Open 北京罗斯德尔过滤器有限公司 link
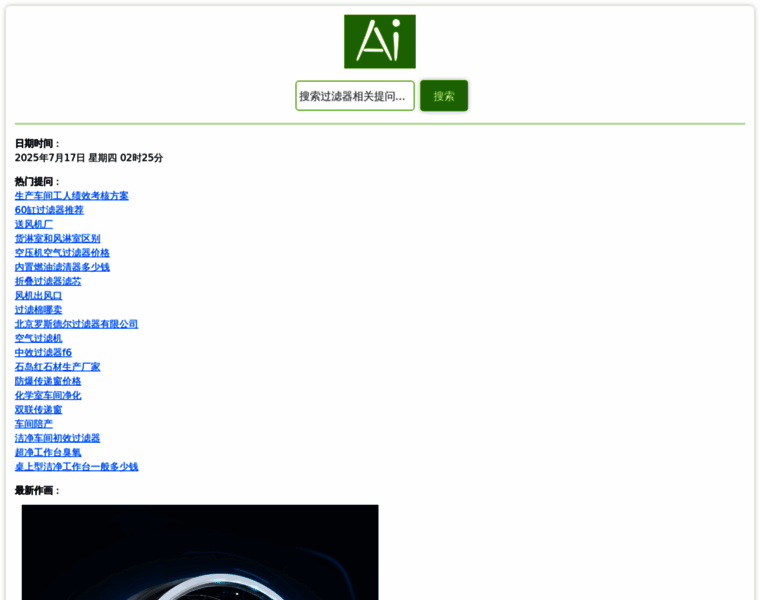760x600 pixels. click(76, 324)
